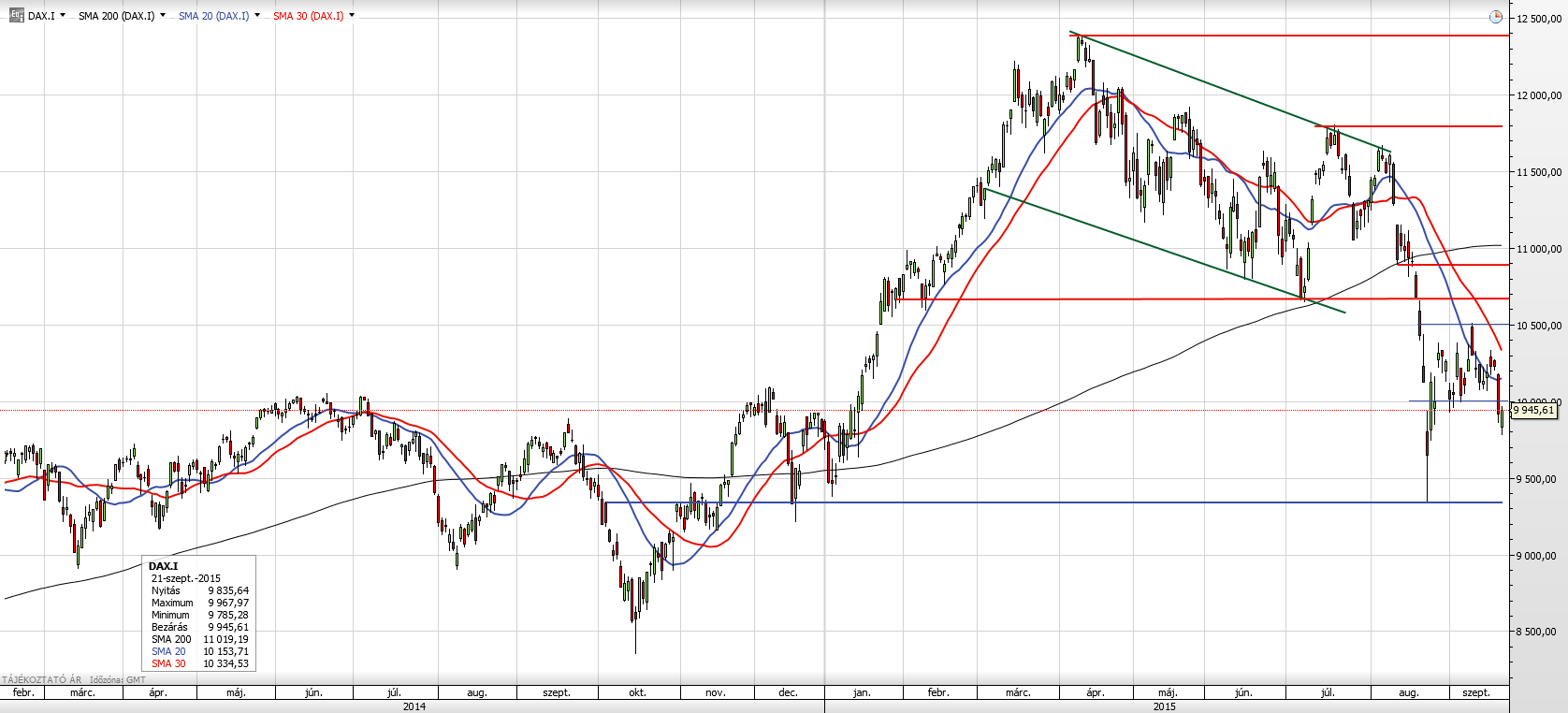Select the okt. month label on time axis

tap(637, 692)
